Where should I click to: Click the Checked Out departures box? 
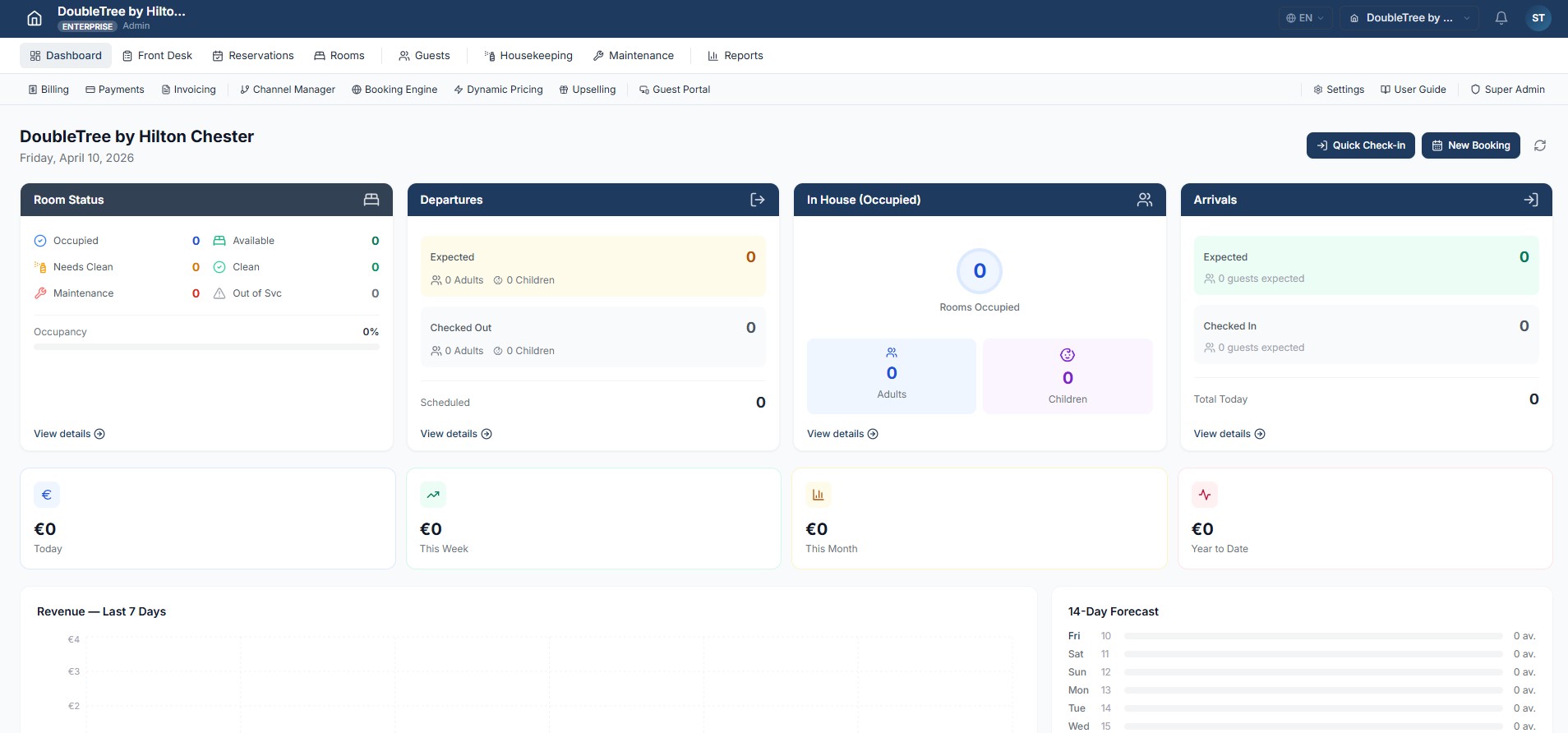pyautogui.click(x=593, y=337)
